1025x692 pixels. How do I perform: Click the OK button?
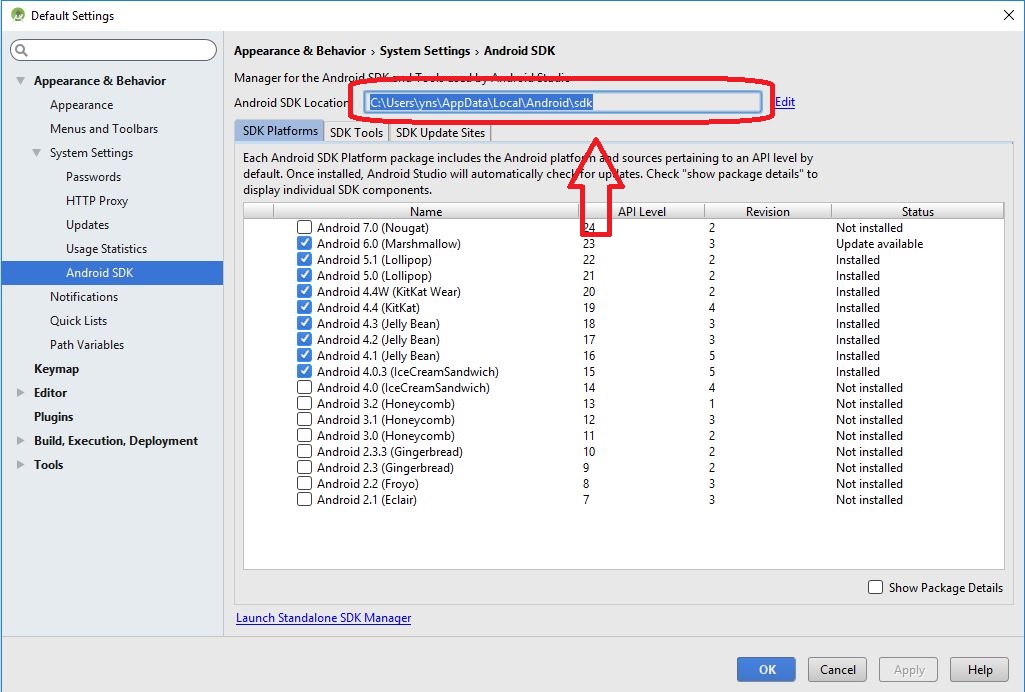click(766, 670)
